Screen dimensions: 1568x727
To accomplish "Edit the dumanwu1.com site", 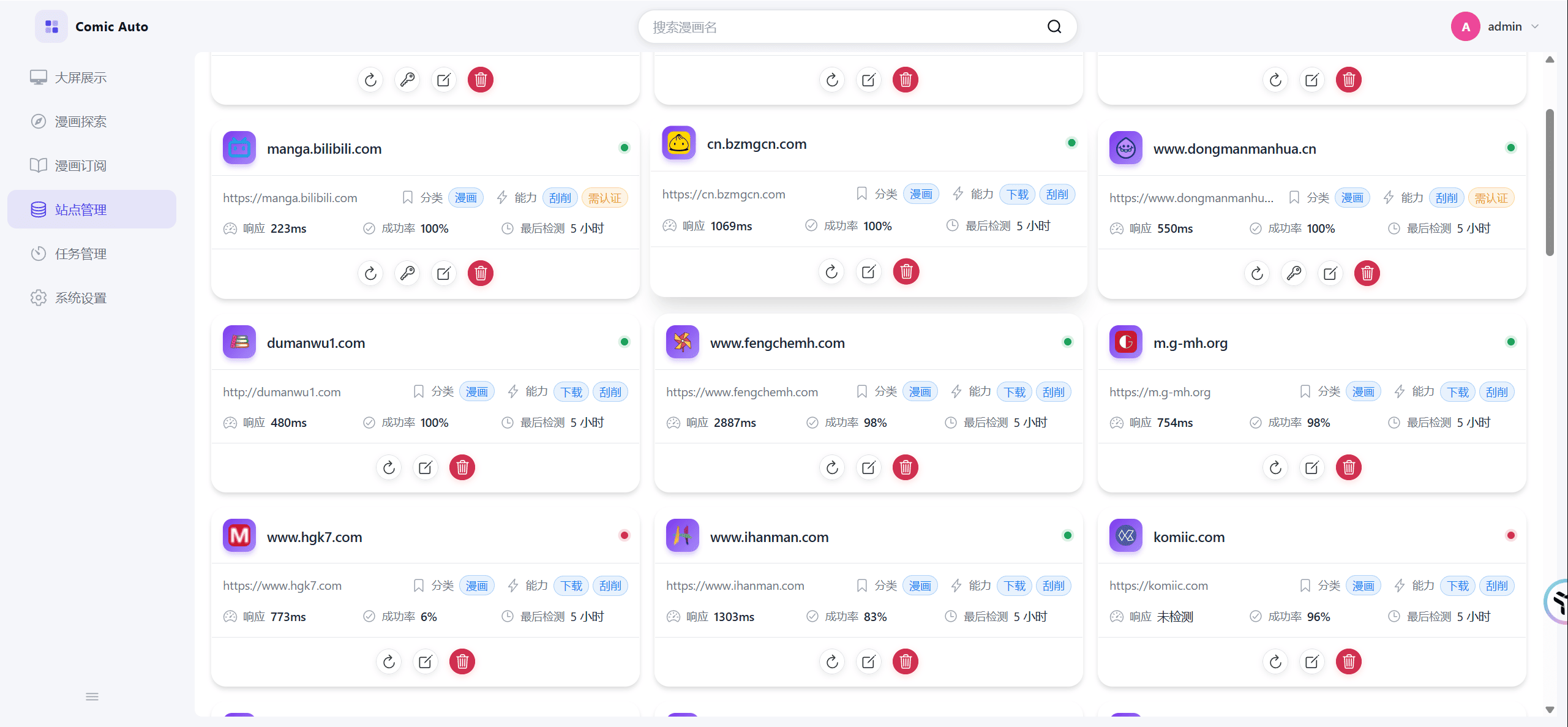I will [426, 467].
